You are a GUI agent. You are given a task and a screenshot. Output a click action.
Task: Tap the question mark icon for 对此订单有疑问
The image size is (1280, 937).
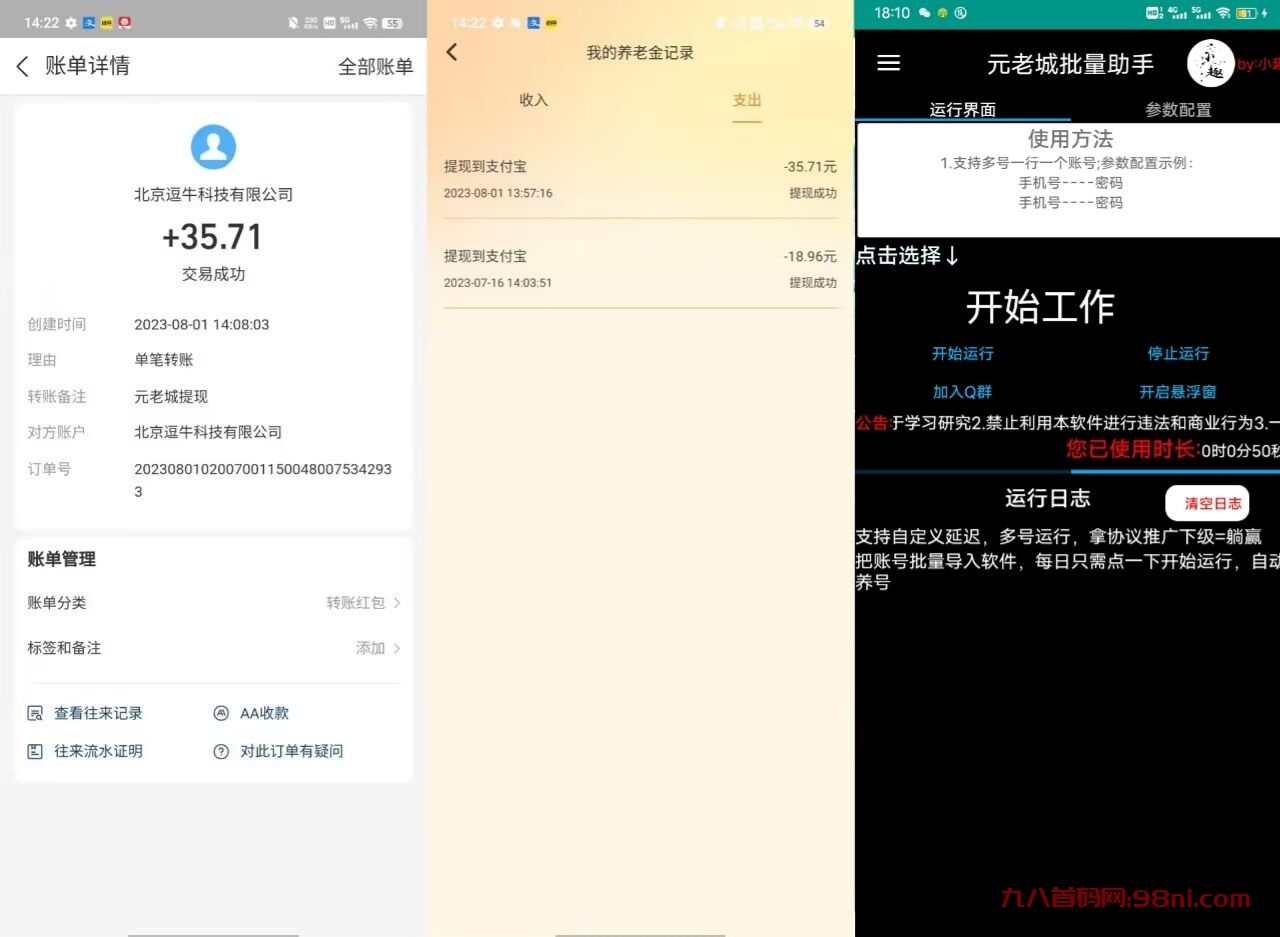click(x=221, y=751)
